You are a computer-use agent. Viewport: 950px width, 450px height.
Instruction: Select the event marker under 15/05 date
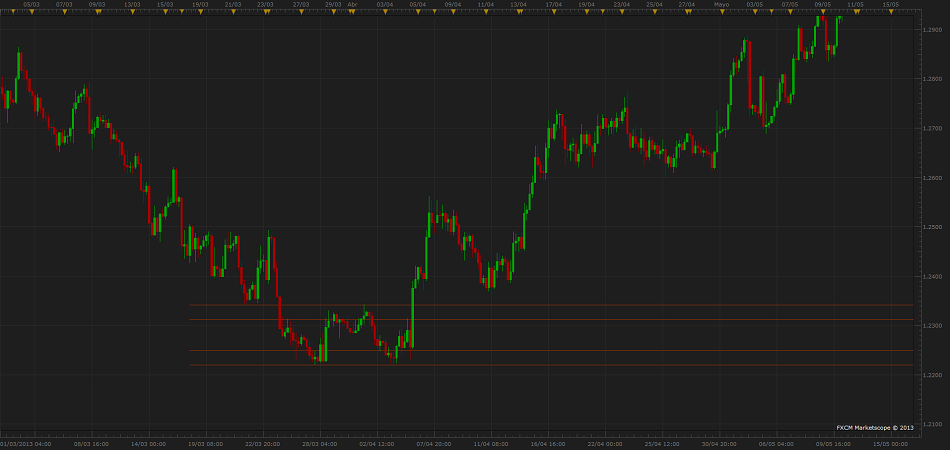pyautogui.click(x=889, y=12)
